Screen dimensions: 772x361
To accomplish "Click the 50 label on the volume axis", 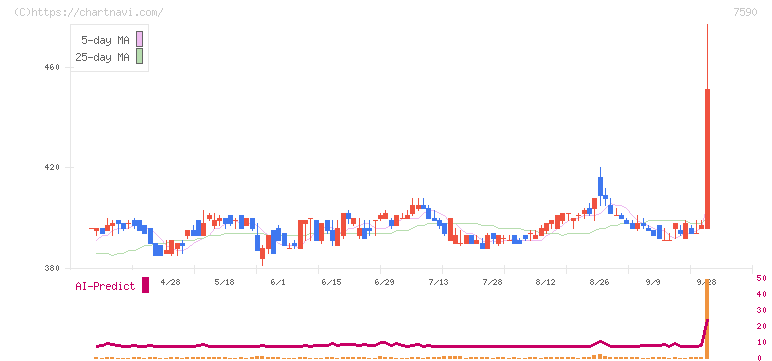I will click(x=761, y=278).
